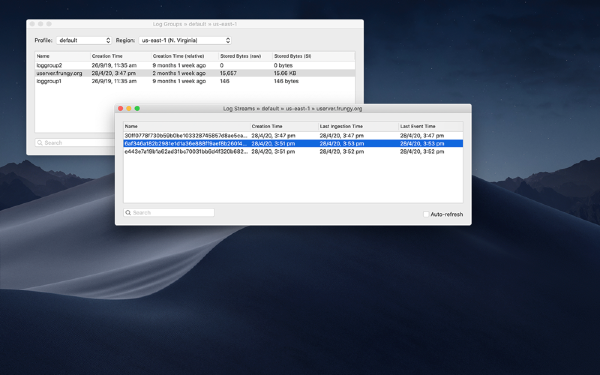Viewport: 600px width, 375px height.
Task: Sort Log Groups by the Creation Time header
Action: pyautogui.click(x=121, y=56)
